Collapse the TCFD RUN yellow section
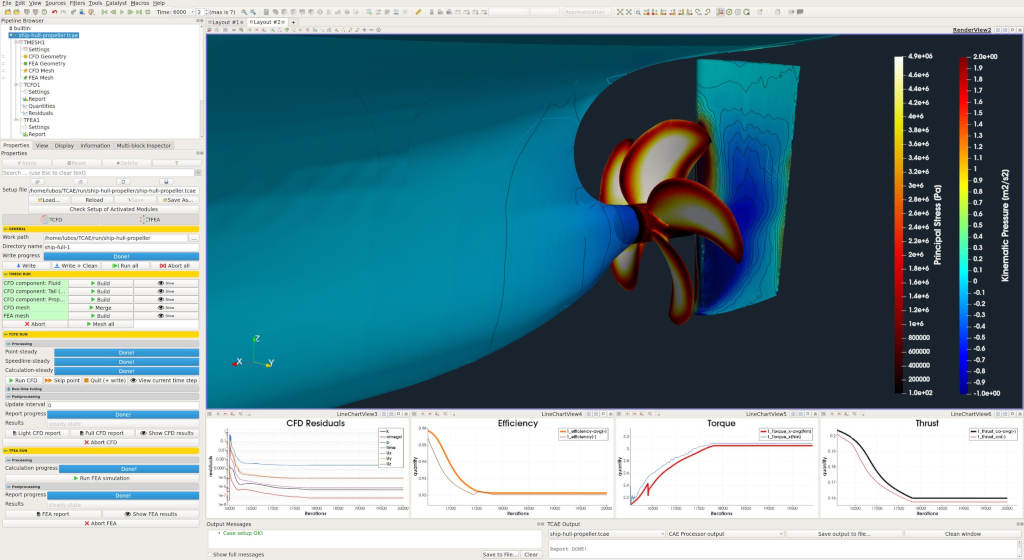1024x560 pixels. (x=101, y=334)
